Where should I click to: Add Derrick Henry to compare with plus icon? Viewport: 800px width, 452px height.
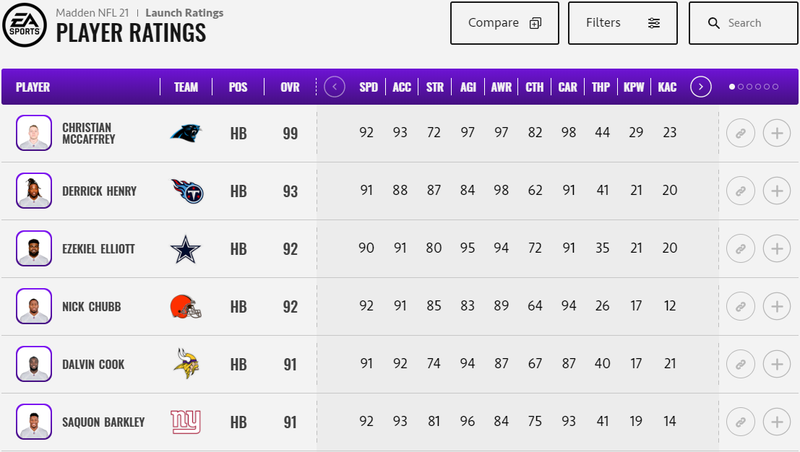point(777,191)
